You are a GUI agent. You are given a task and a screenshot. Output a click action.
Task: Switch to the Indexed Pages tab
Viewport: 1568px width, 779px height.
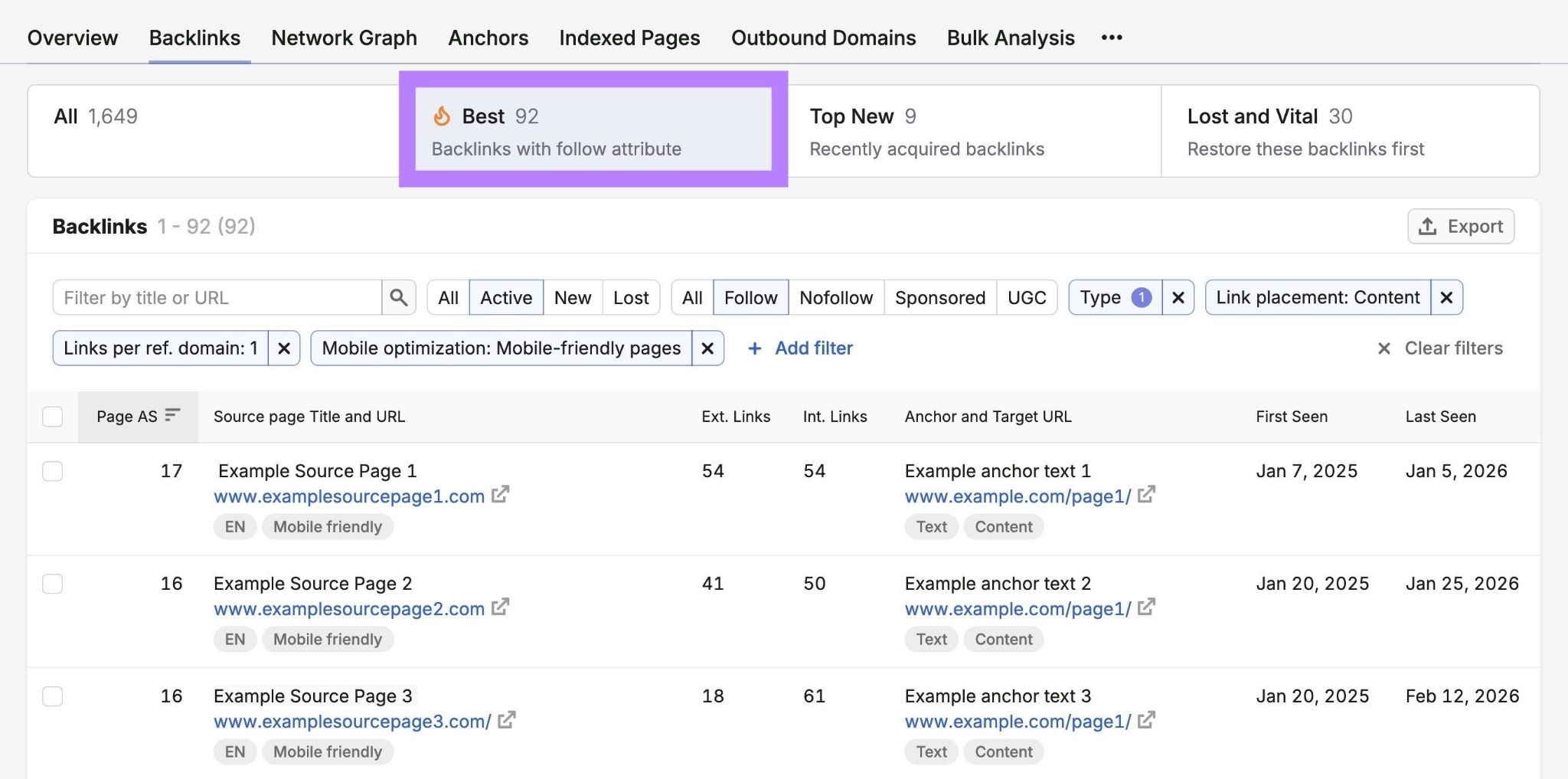pyautogui.click(x=629, y=38)
